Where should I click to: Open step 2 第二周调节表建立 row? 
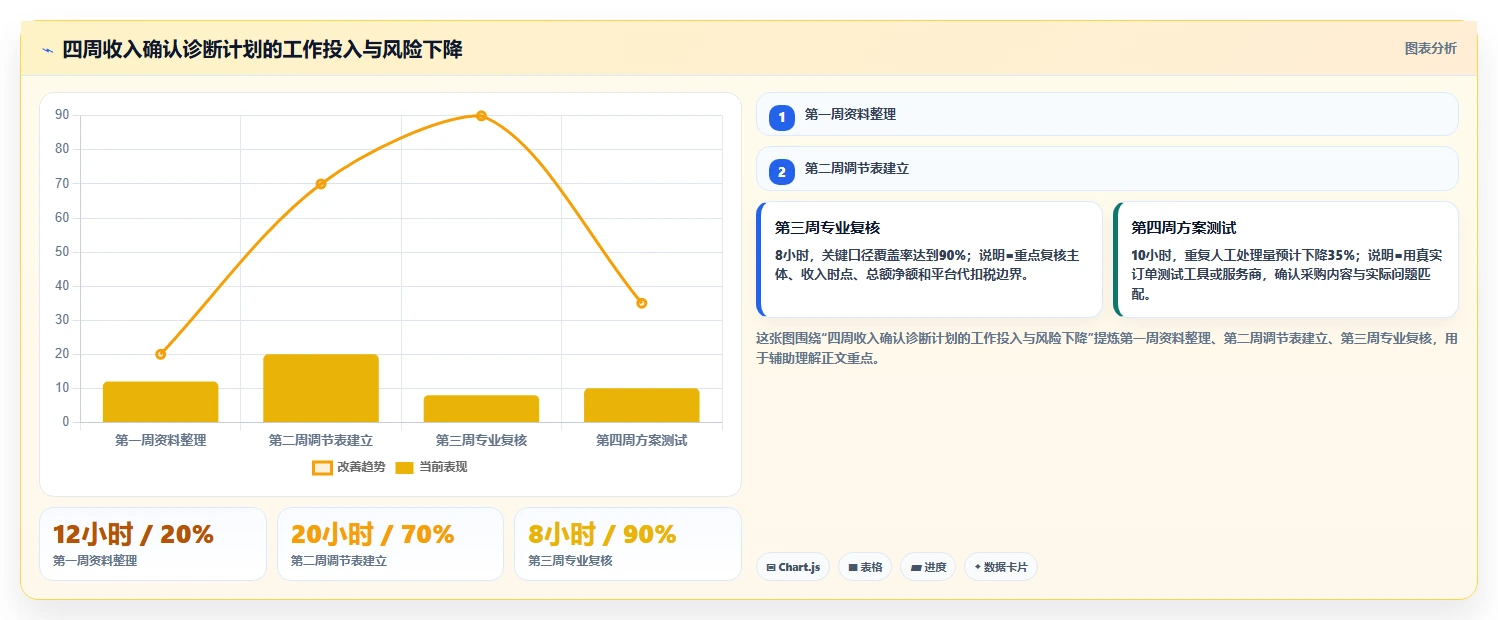tap(1107, 169)
